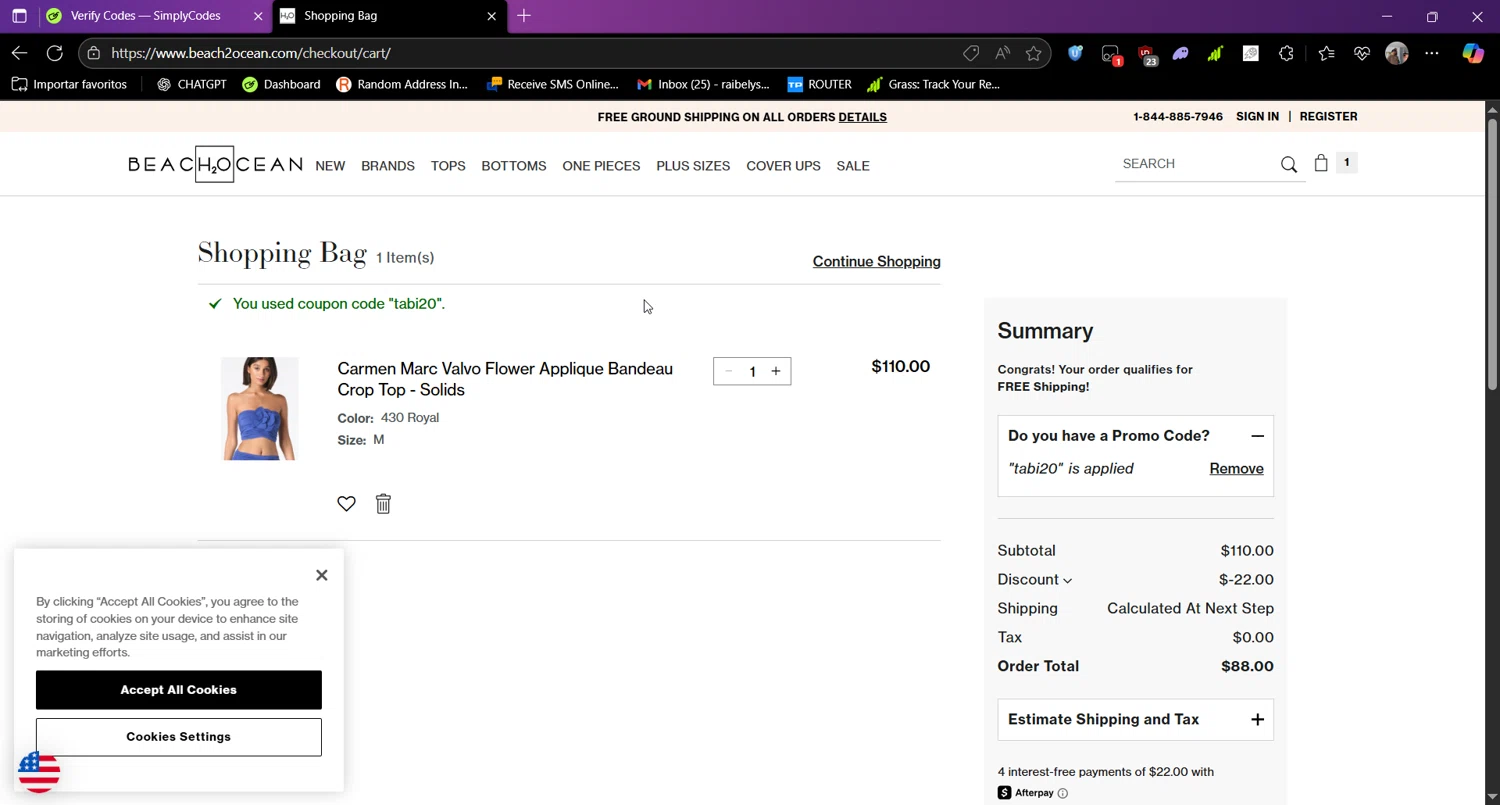The image size is (1500, 805).
Task: Open Receive SMS Online bookmark
Action: pyautogui.click(x=552, y=84)
